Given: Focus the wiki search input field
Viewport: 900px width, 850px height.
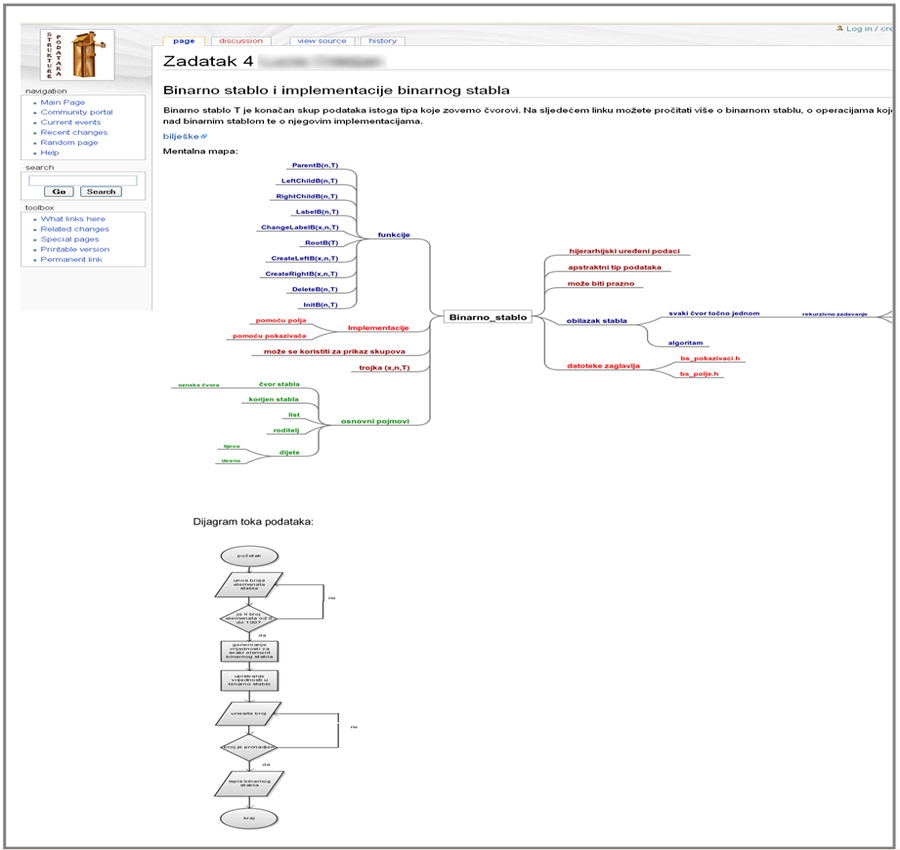Looking at the screenshot, I should pos(83,180).
